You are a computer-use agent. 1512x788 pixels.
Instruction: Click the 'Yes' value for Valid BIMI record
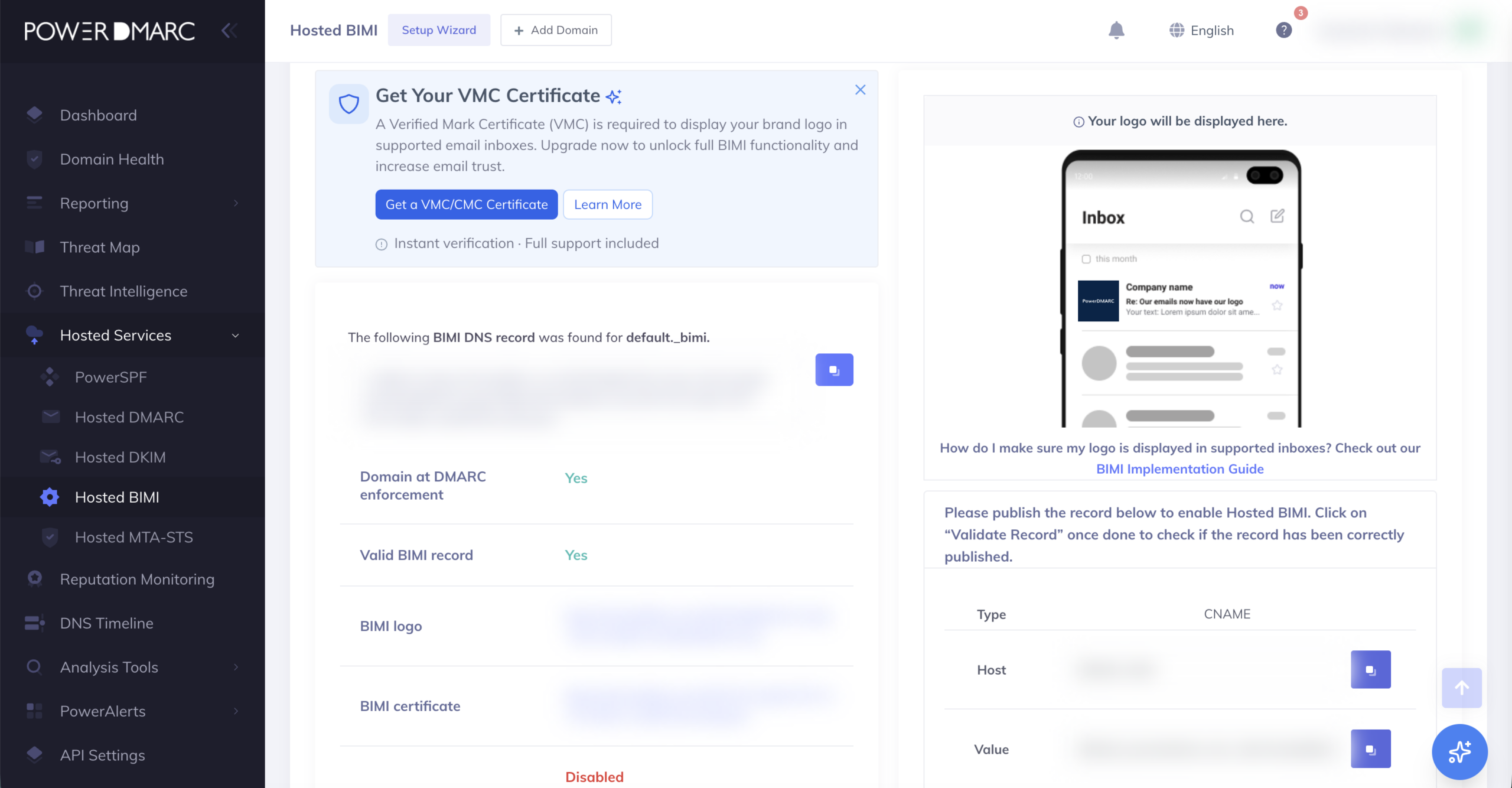click(576, 555)
